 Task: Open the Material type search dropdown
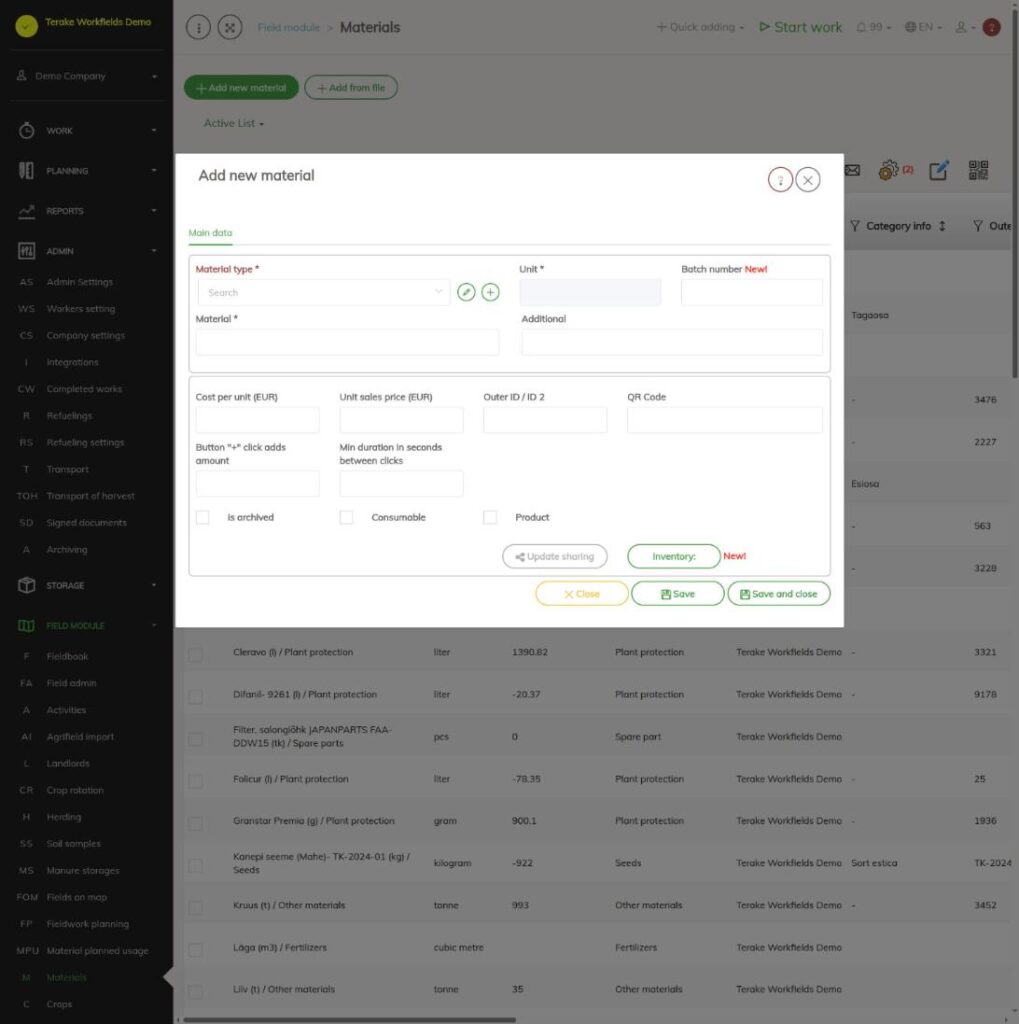pos(323,293)
